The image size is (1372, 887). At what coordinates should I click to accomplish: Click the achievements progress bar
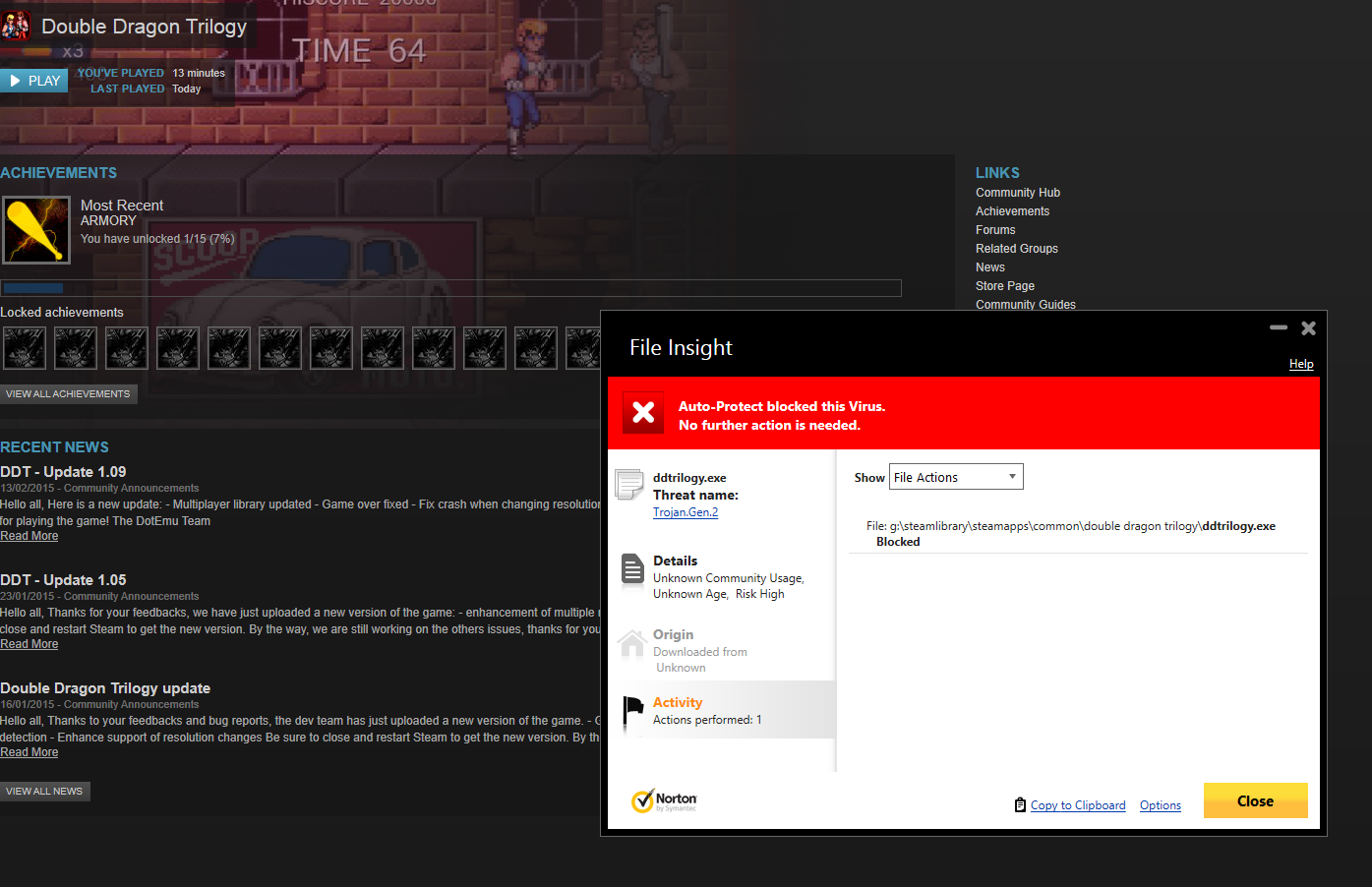point(451,288)
